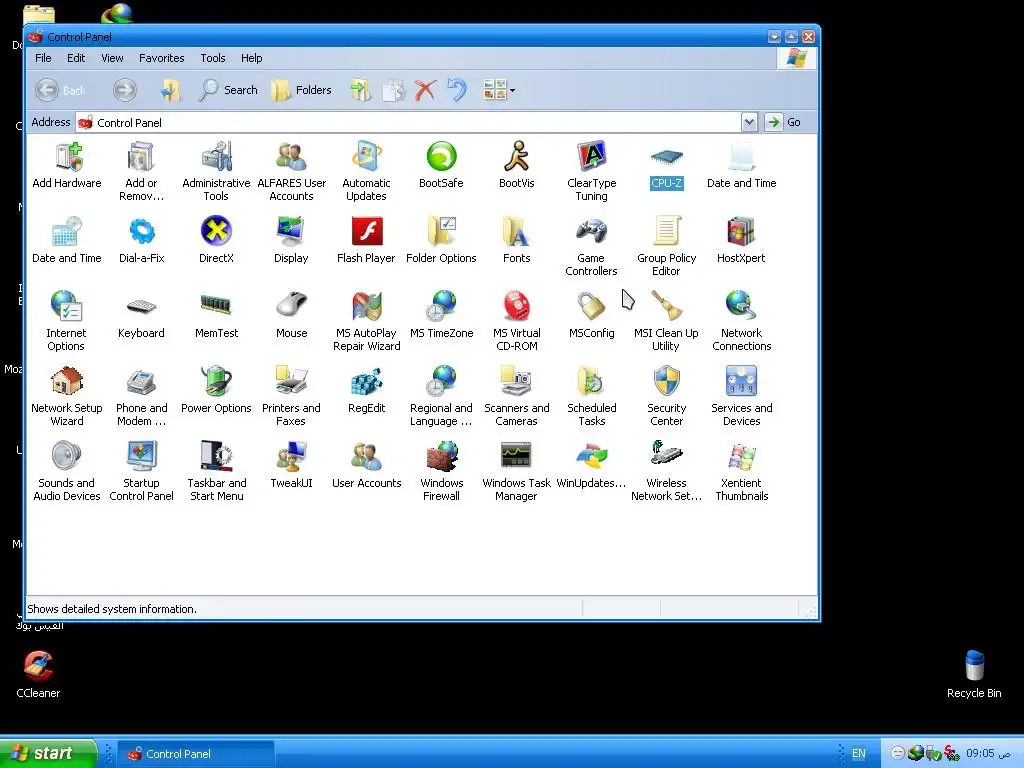Click the Go button
This screenshot has height=768, width=1024.
[784, 122]
